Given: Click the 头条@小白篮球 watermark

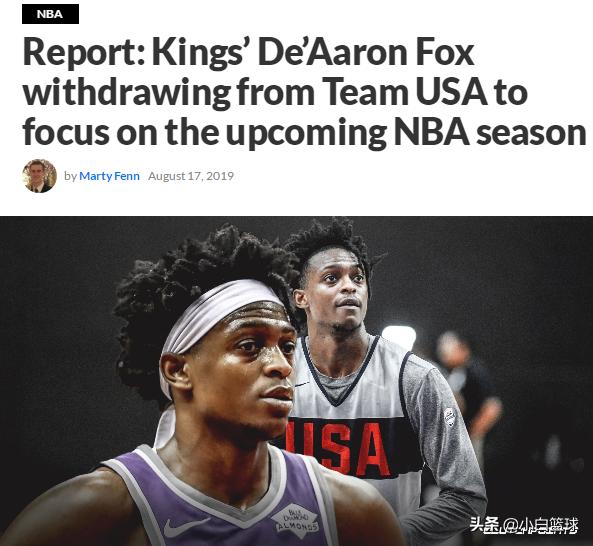Looking at the screenshot, I should pyautogui.click(x=524, y=526).
